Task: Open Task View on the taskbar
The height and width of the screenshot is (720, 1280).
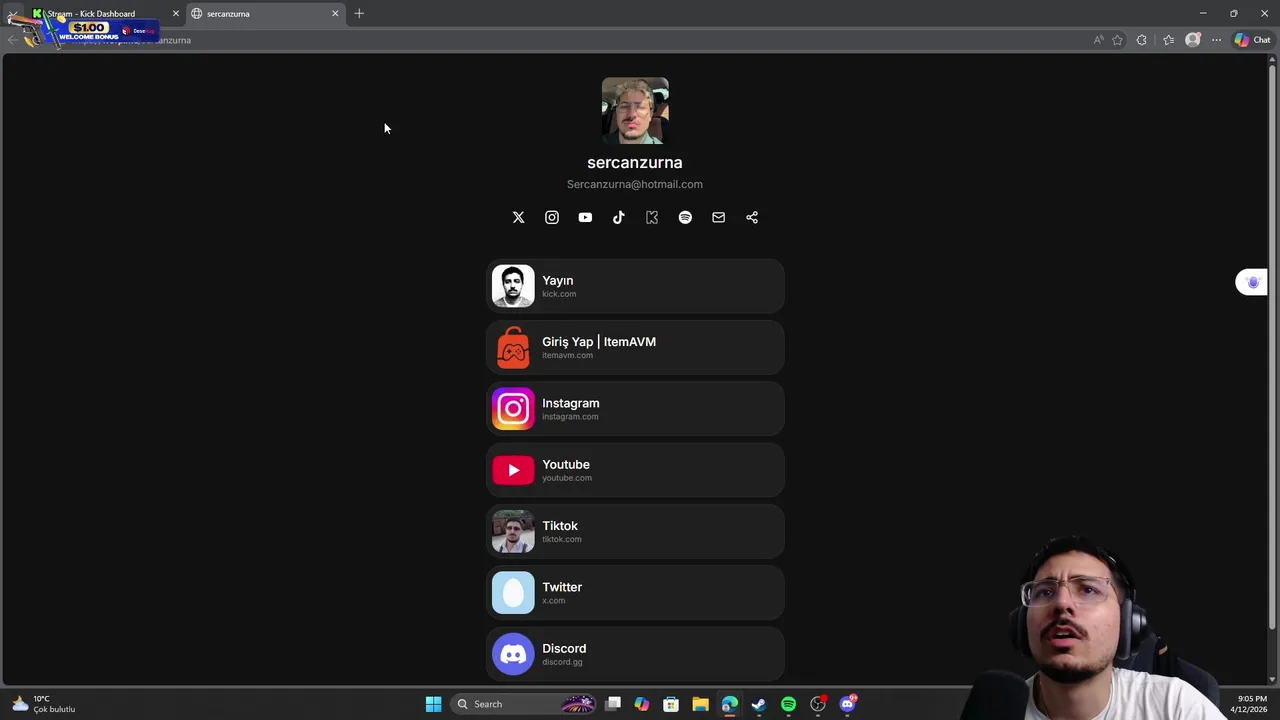Action: [613, 704]
